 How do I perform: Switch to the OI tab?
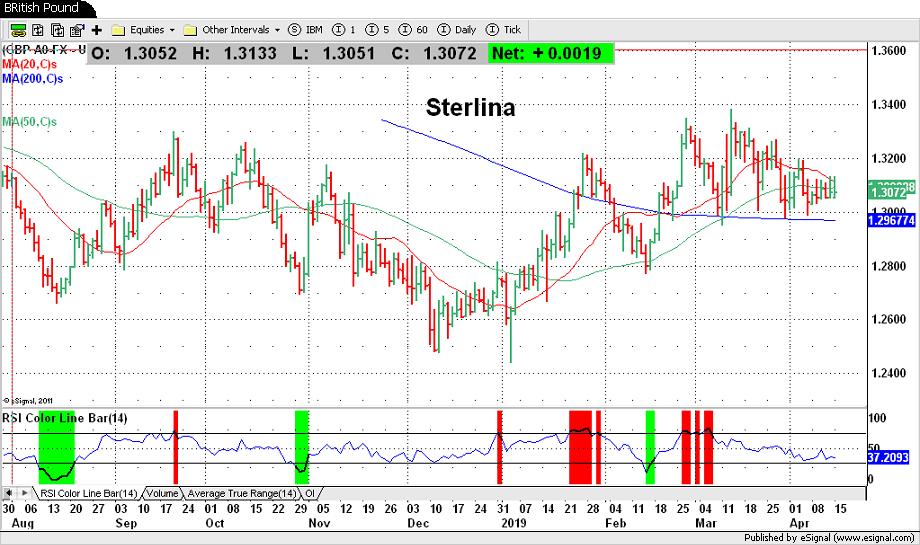click(x=310, y=493)
